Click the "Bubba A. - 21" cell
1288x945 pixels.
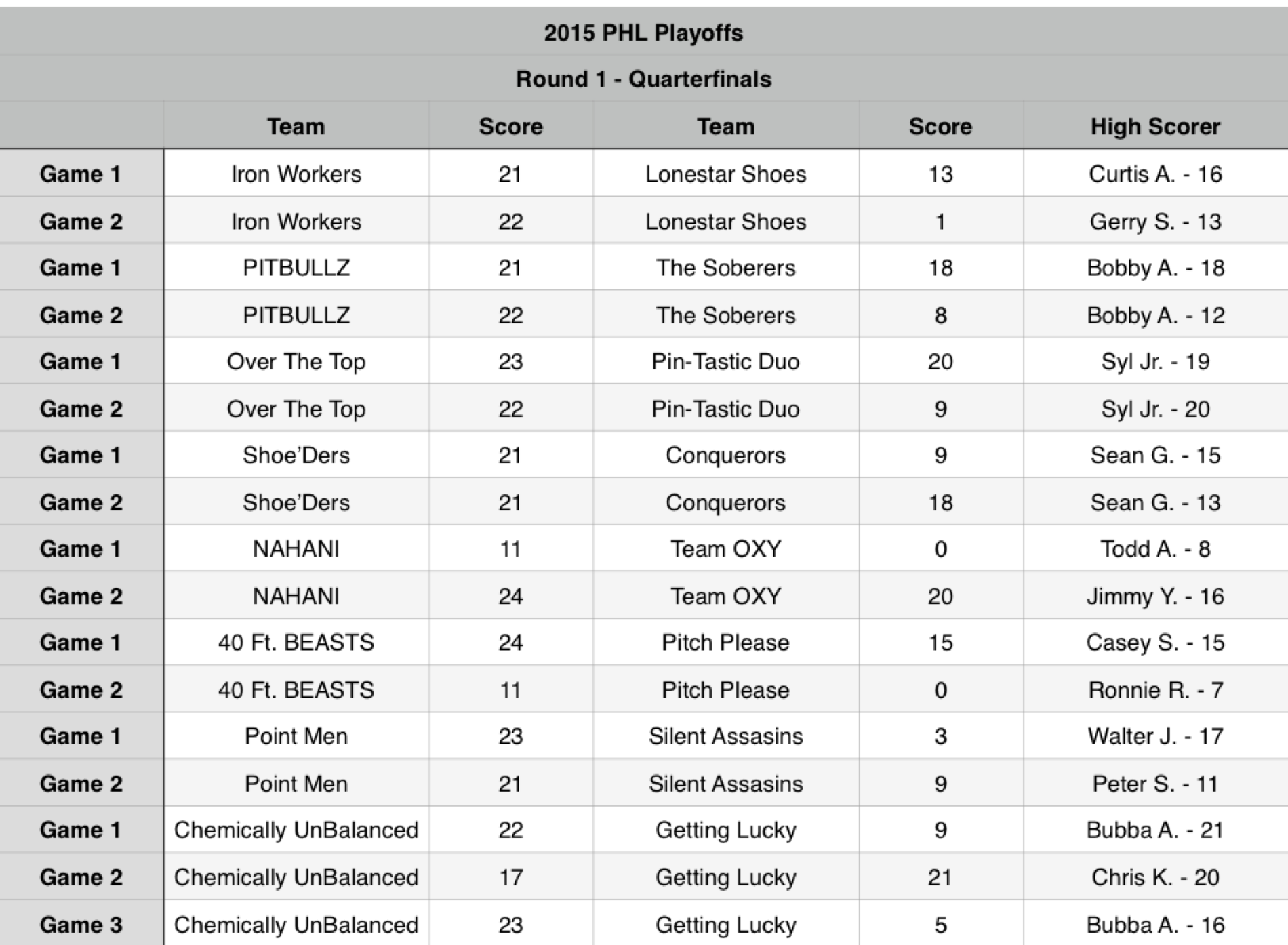pyautogui.click(x=1155, y=830)
